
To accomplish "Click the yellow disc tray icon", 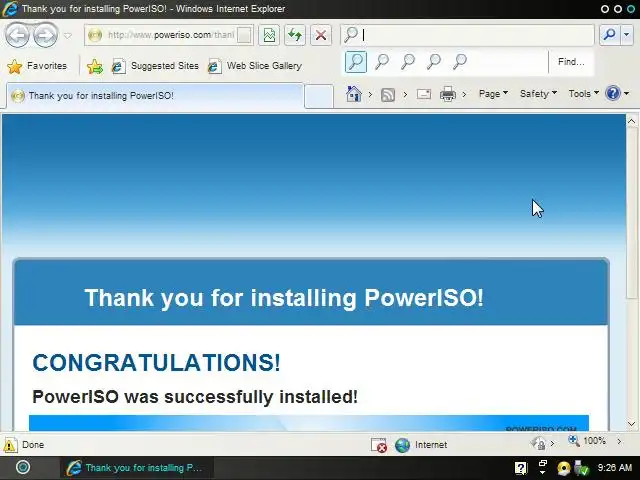I will (564, 468).
